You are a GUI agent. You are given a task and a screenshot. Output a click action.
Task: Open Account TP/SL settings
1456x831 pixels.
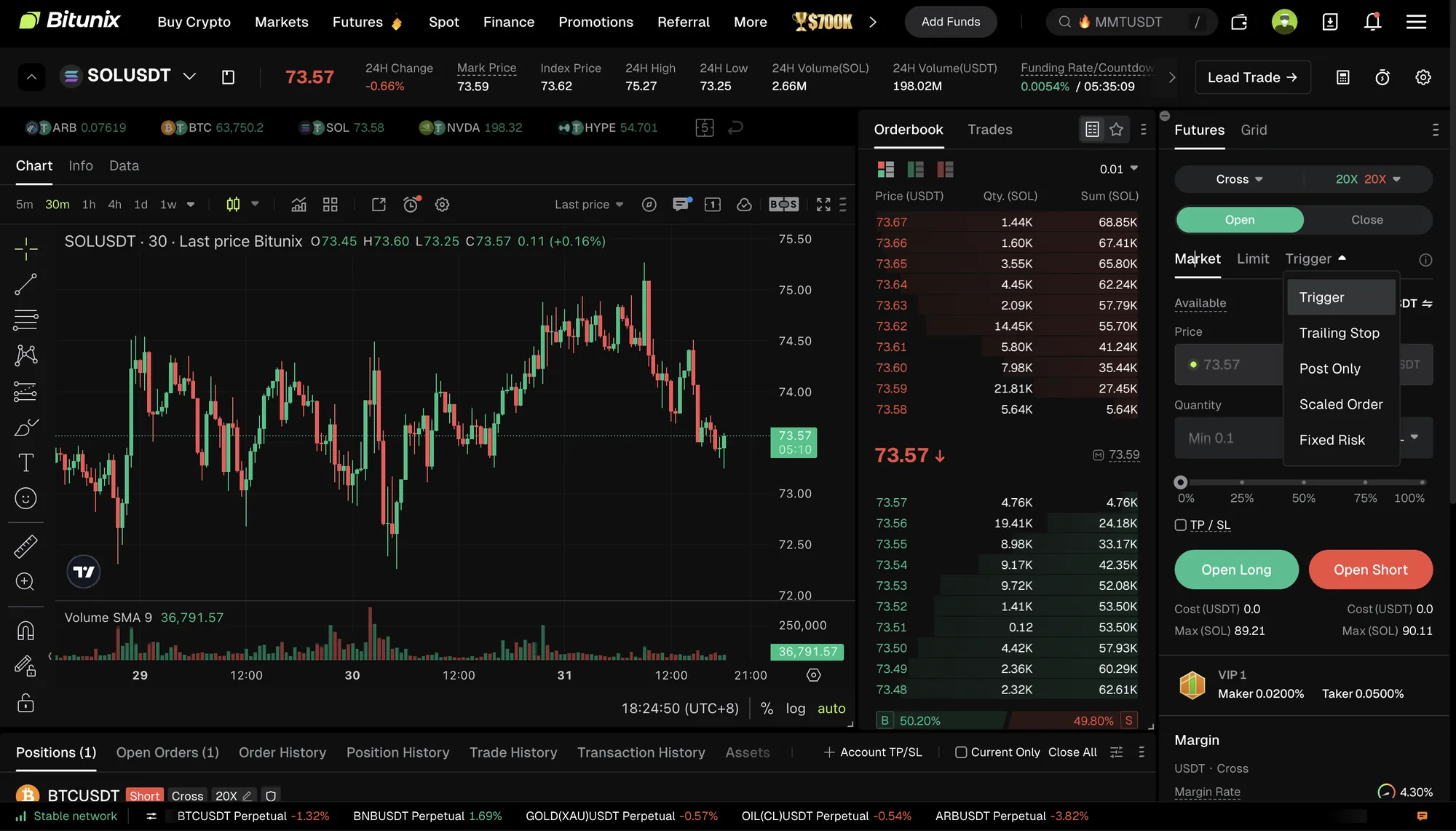coord(873,752)
